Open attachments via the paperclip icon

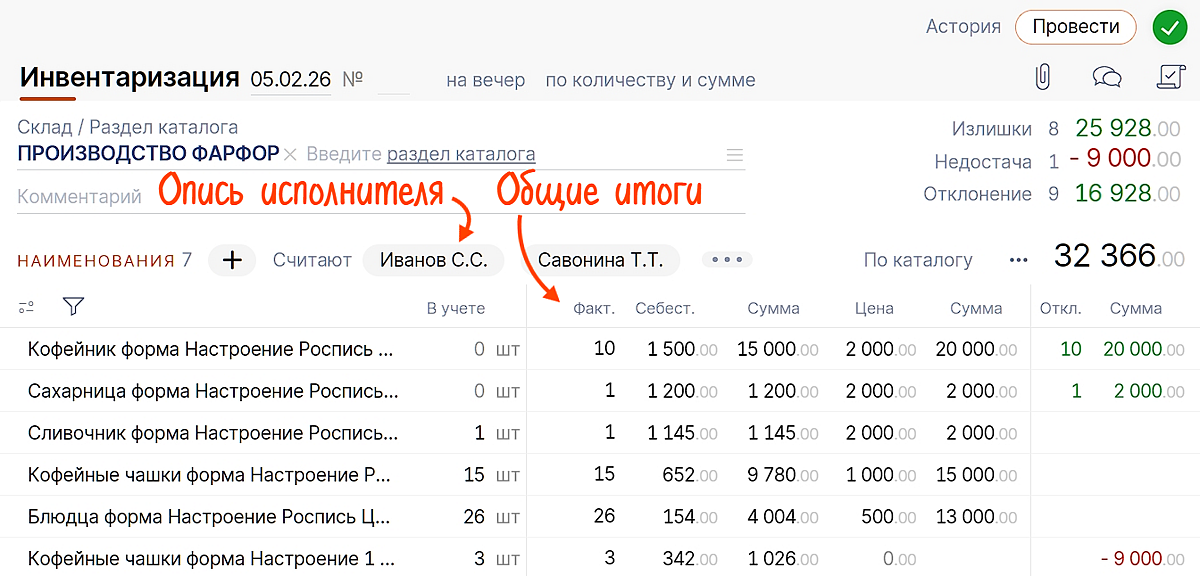[1042, 78]
